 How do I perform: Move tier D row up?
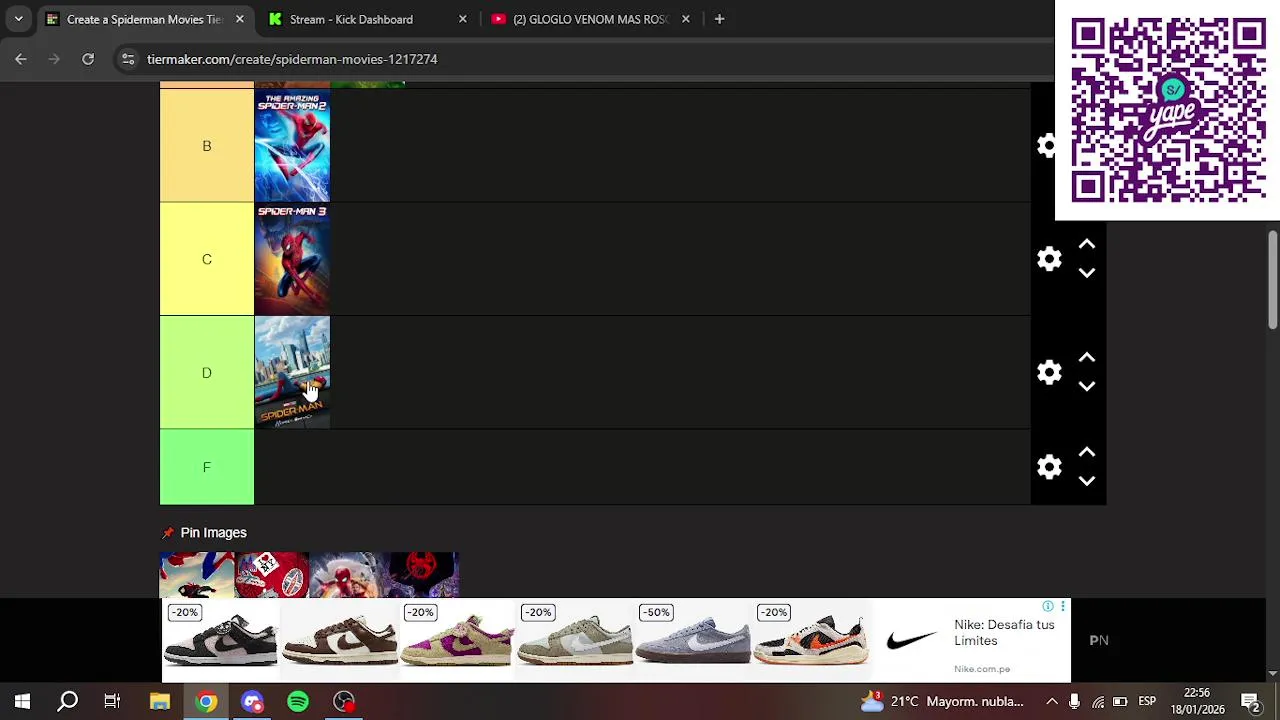click(x=1087, y=358)
